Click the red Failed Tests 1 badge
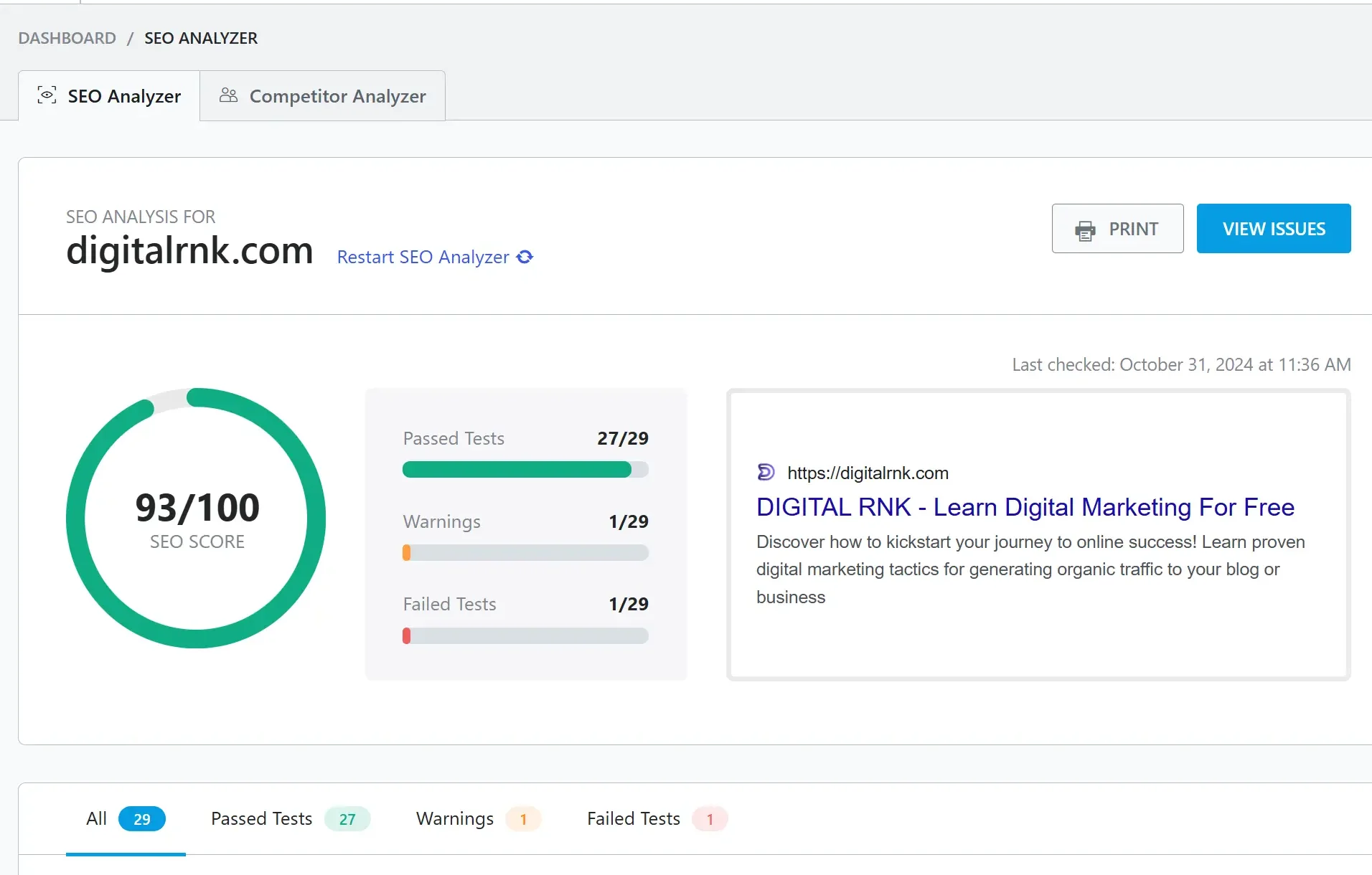 [710, 818]
